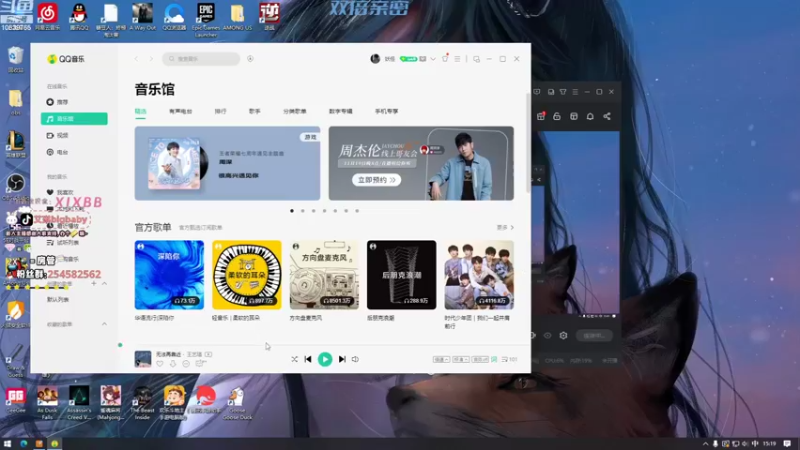Select the second banner carousel dot

pyautogui.click(x=303, y=211)
